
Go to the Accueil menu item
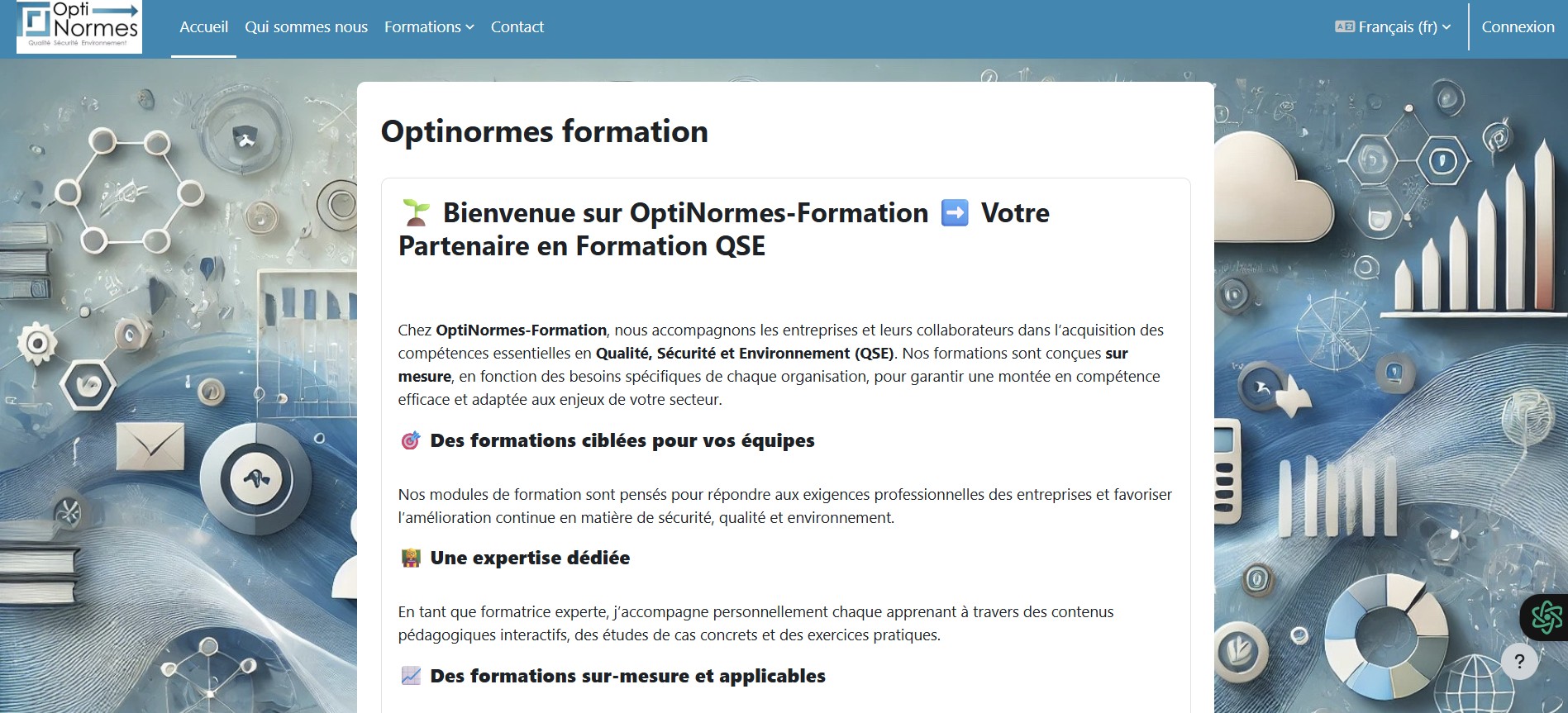203,27
